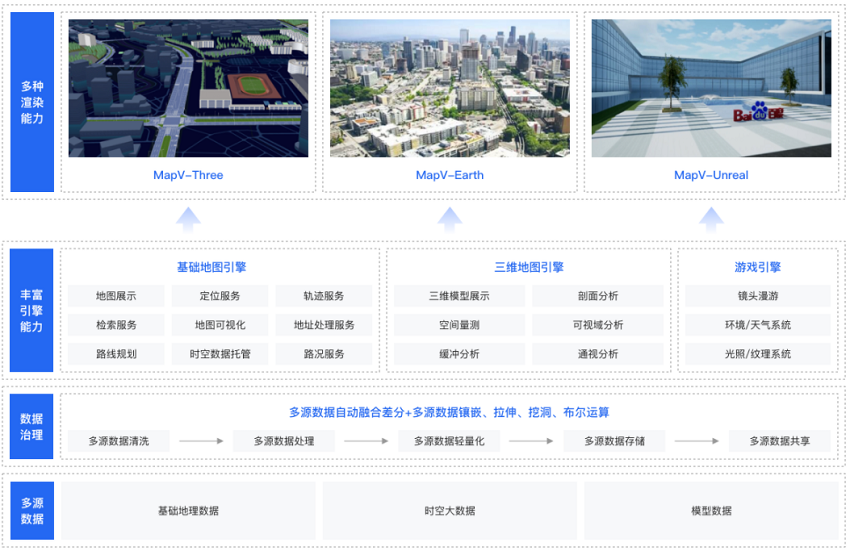The image size is (850, 551).
Task: Open the MapV-Unreal label link
Action: point(711,175)
